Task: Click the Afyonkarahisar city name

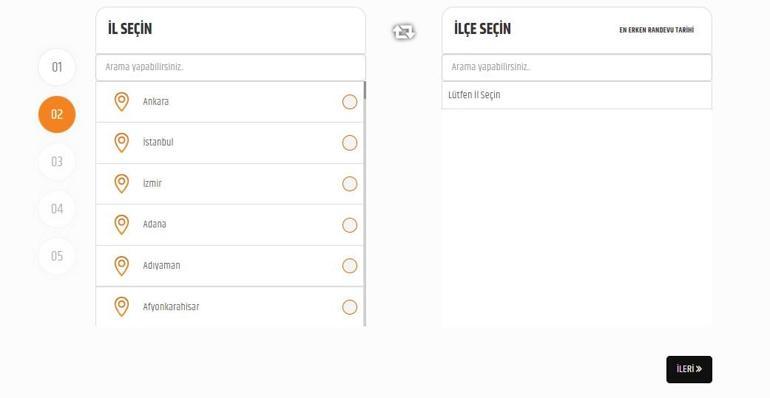Action: tap(171, 307)
